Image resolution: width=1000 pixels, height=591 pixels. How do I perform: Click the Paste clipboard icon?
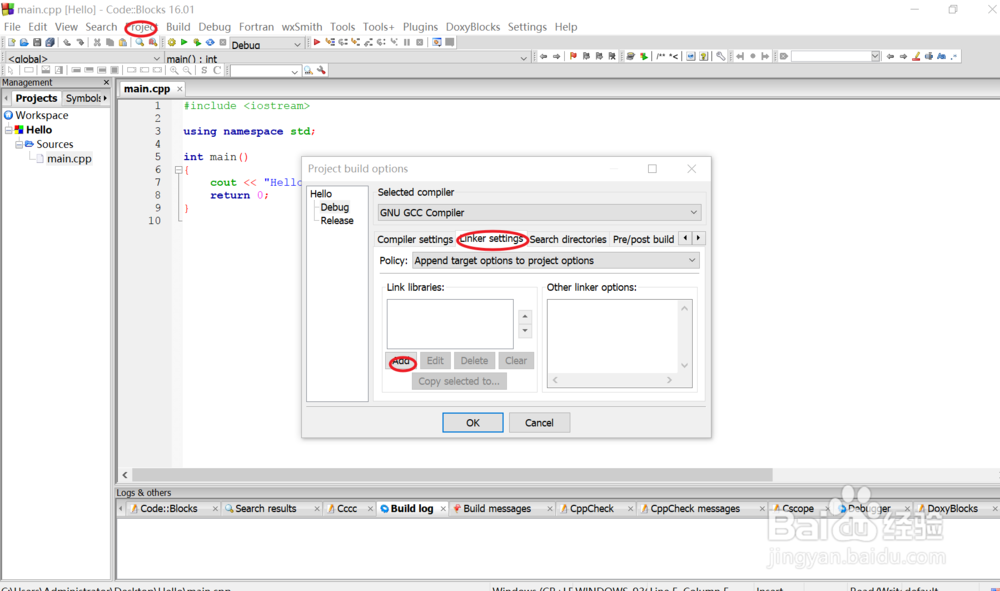(x=122, y=42)
